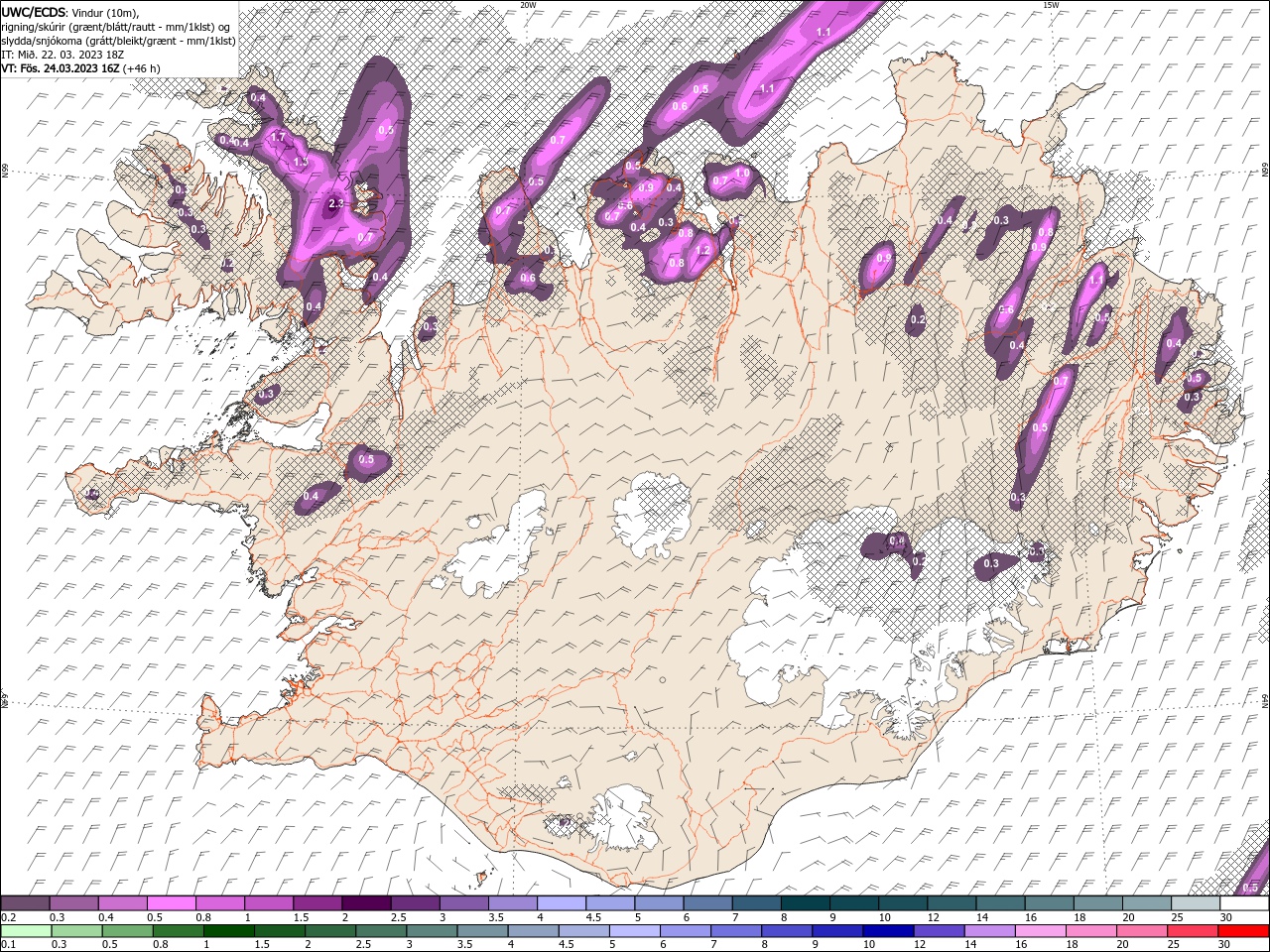The height and width of the screenshot is (952, 1270).
Task: Click the upper legend swatch between 0.2 and 0.3
Action: pyautogui.click(x=25, y=903)
